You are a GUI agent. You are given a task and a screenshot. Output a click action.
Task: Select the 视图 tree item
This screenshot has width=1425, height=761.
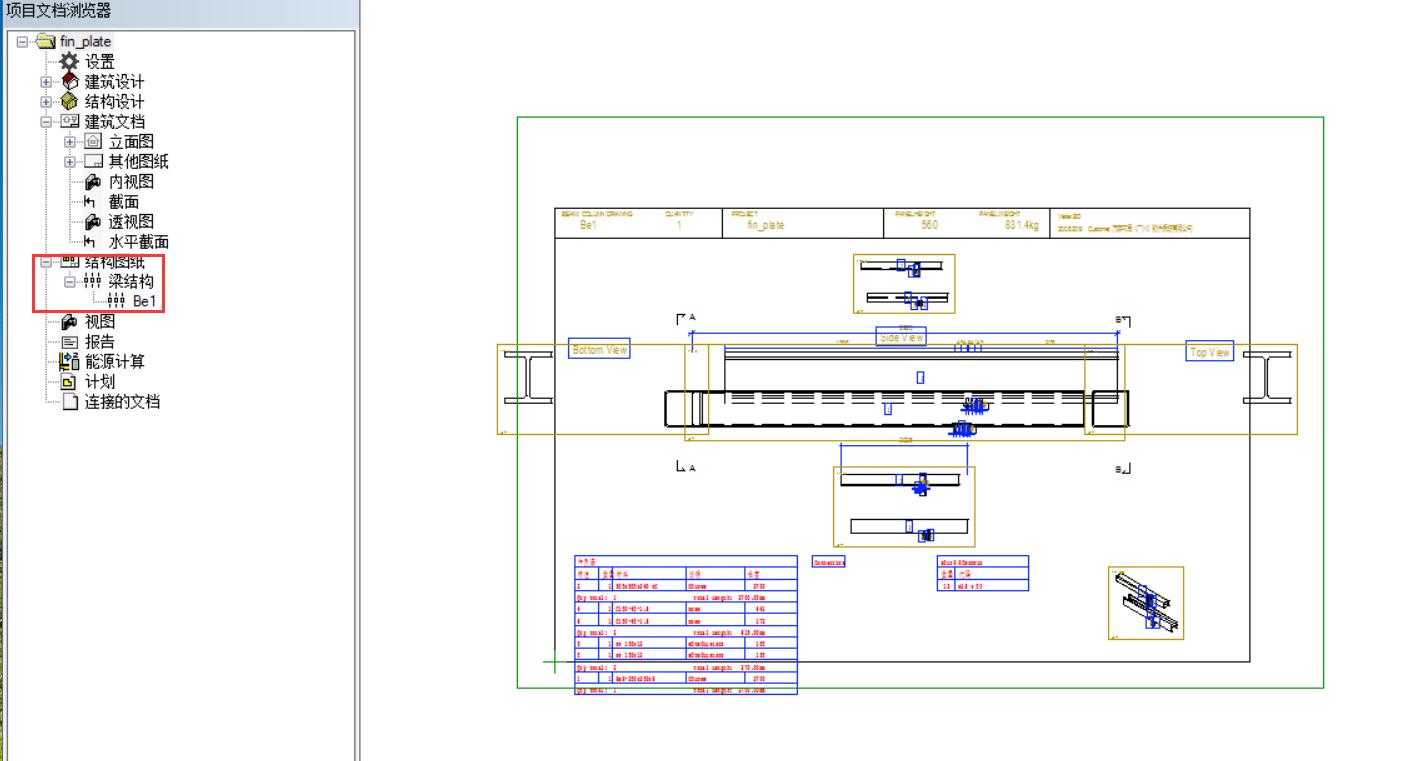(x=99, y=322)
